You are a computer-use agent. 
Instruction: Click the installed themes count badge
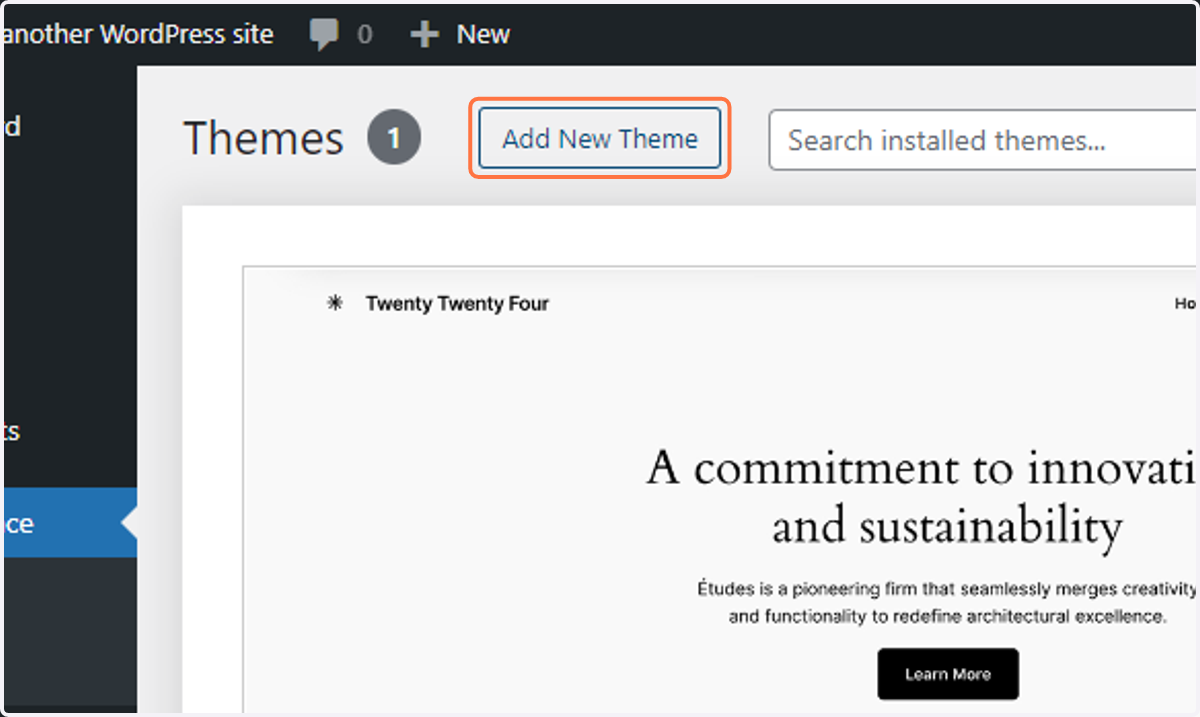pyautogui.click(x=394, y=139)
